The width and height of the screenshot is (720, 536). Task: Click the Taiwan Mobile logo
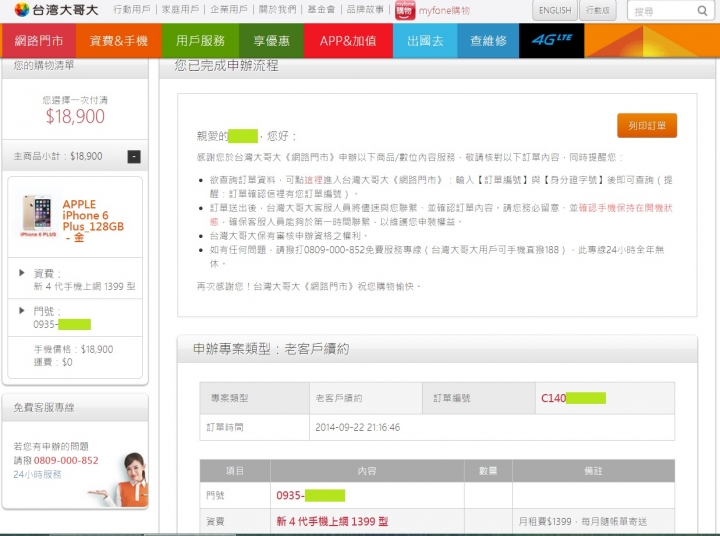pyautogui.click(x=56, y=10)
